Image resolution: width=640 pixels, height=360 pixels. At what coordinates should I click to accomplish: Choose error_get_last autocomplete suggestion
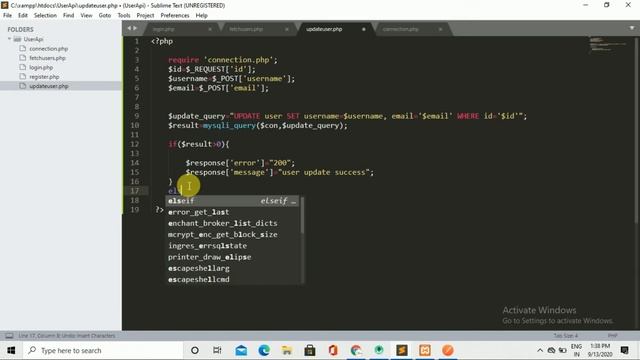click(x=233, y=212)
